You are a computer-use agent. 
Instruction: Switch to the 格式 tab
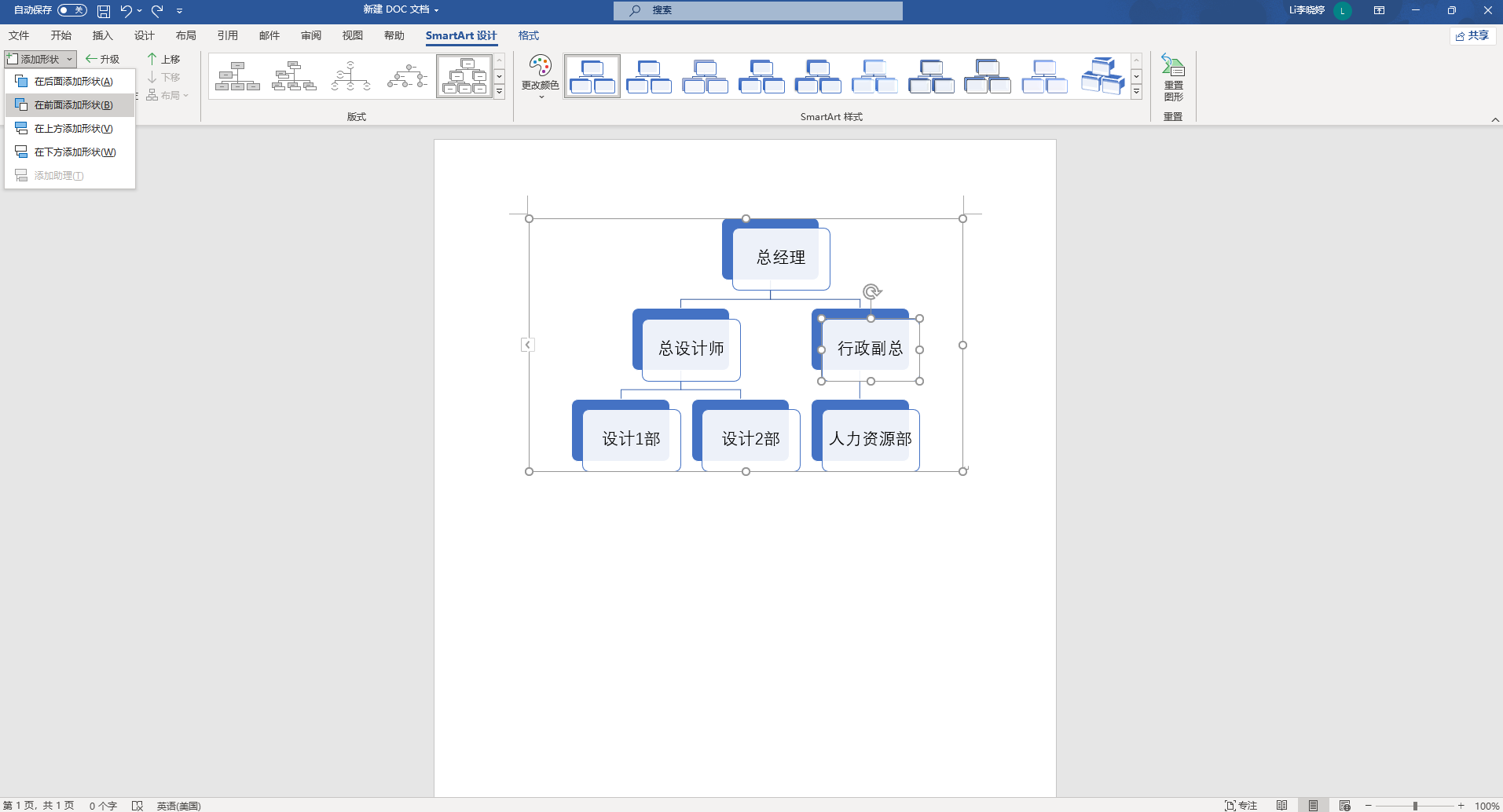pos(529,35)
